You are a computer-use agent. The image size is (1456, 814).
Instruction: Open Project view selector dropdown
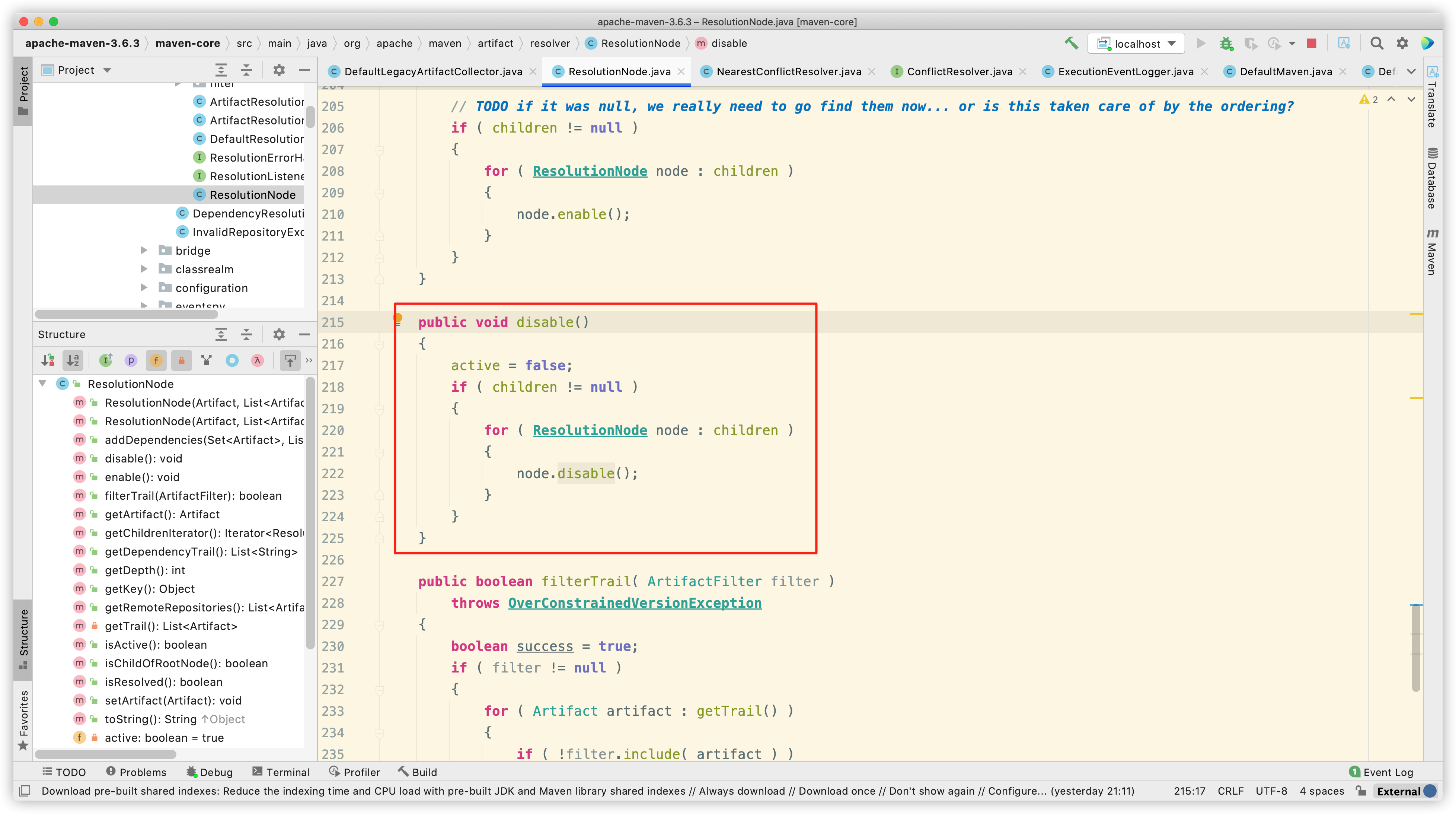coord(77,70)
